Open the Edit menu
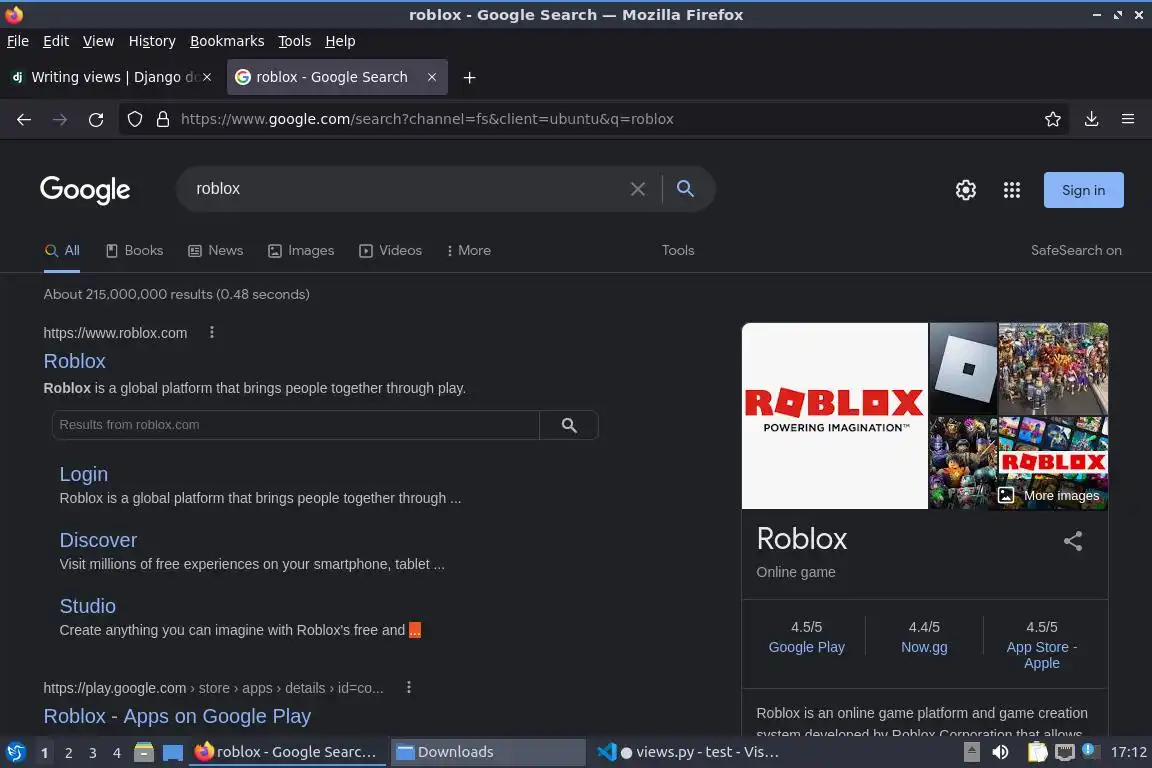Screen dimensions: 1152x768 (x=56, y=41)
